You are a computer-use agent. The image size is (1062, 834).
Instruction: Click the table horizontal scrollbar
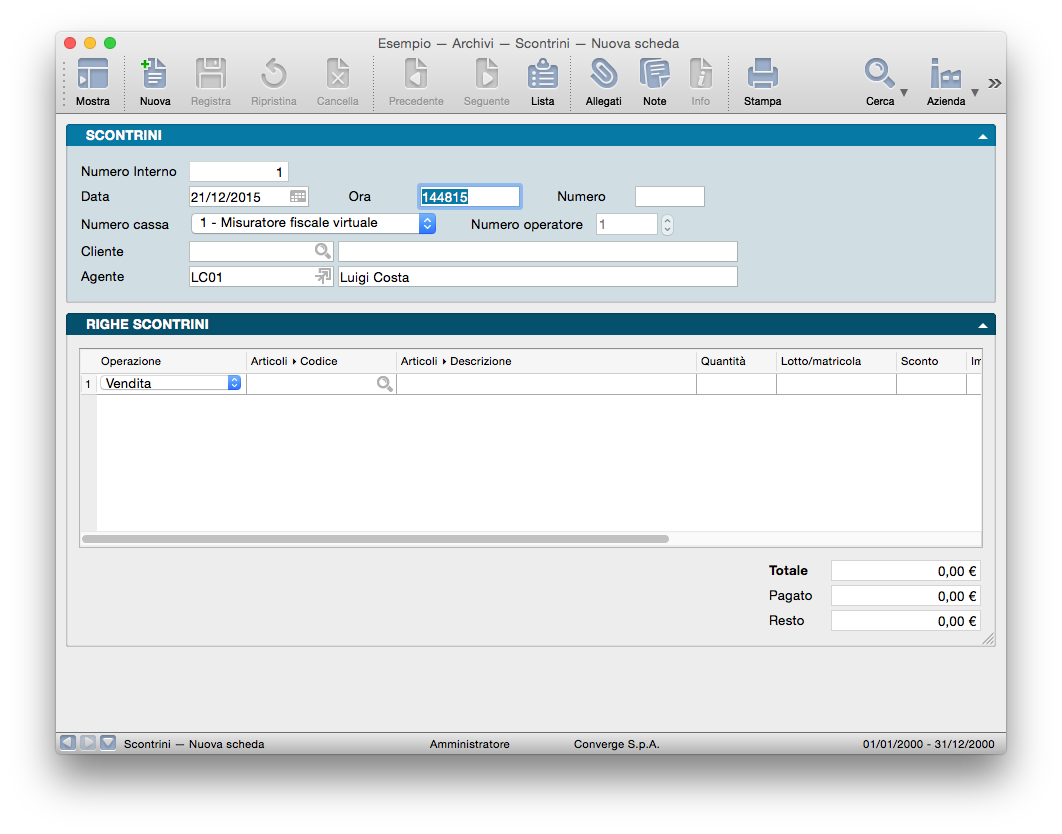click(x=375, y=539)
